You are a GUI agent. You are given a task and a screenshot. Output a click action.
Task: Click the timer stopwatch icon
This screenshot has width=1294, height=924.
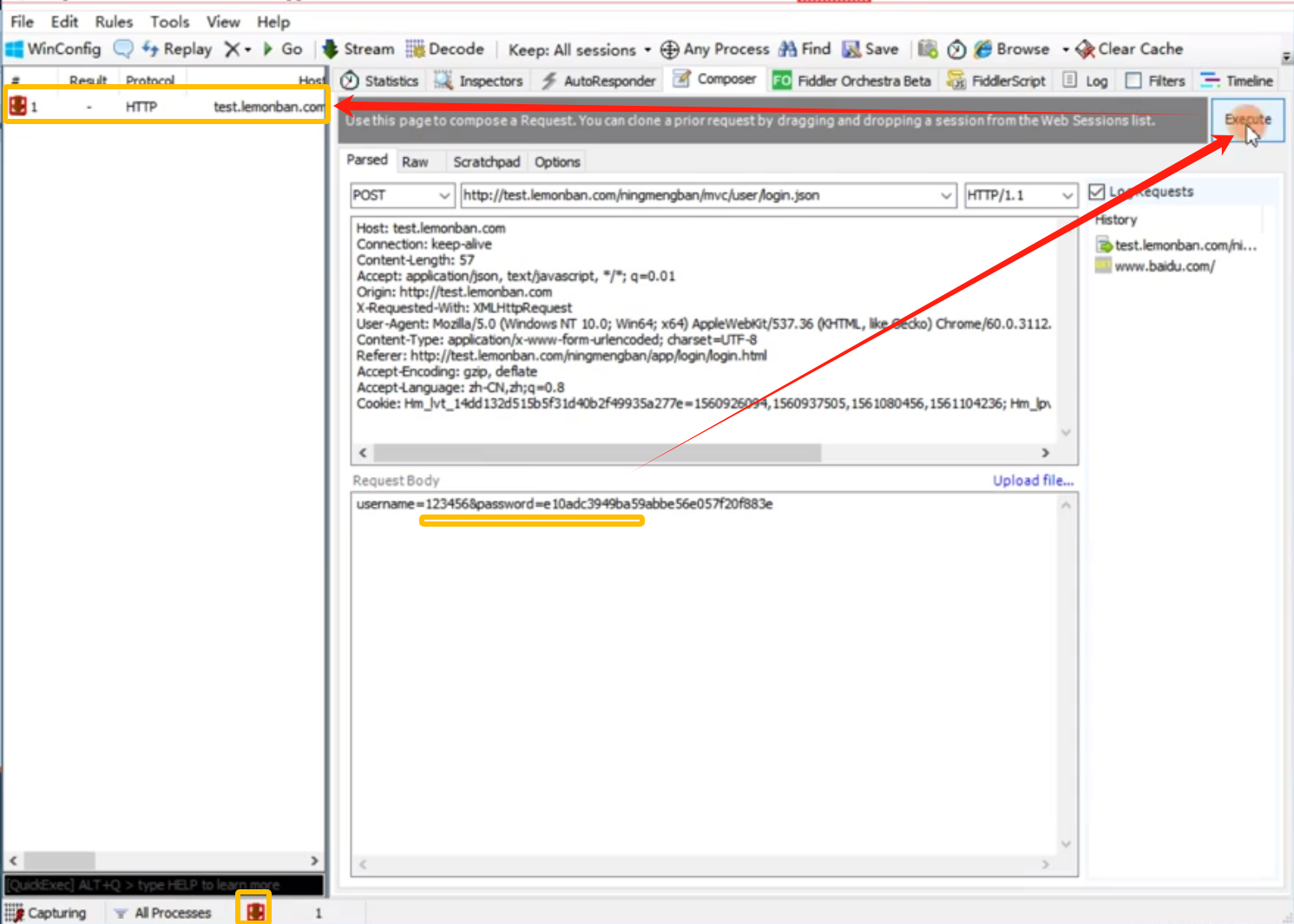pos(956,49)
